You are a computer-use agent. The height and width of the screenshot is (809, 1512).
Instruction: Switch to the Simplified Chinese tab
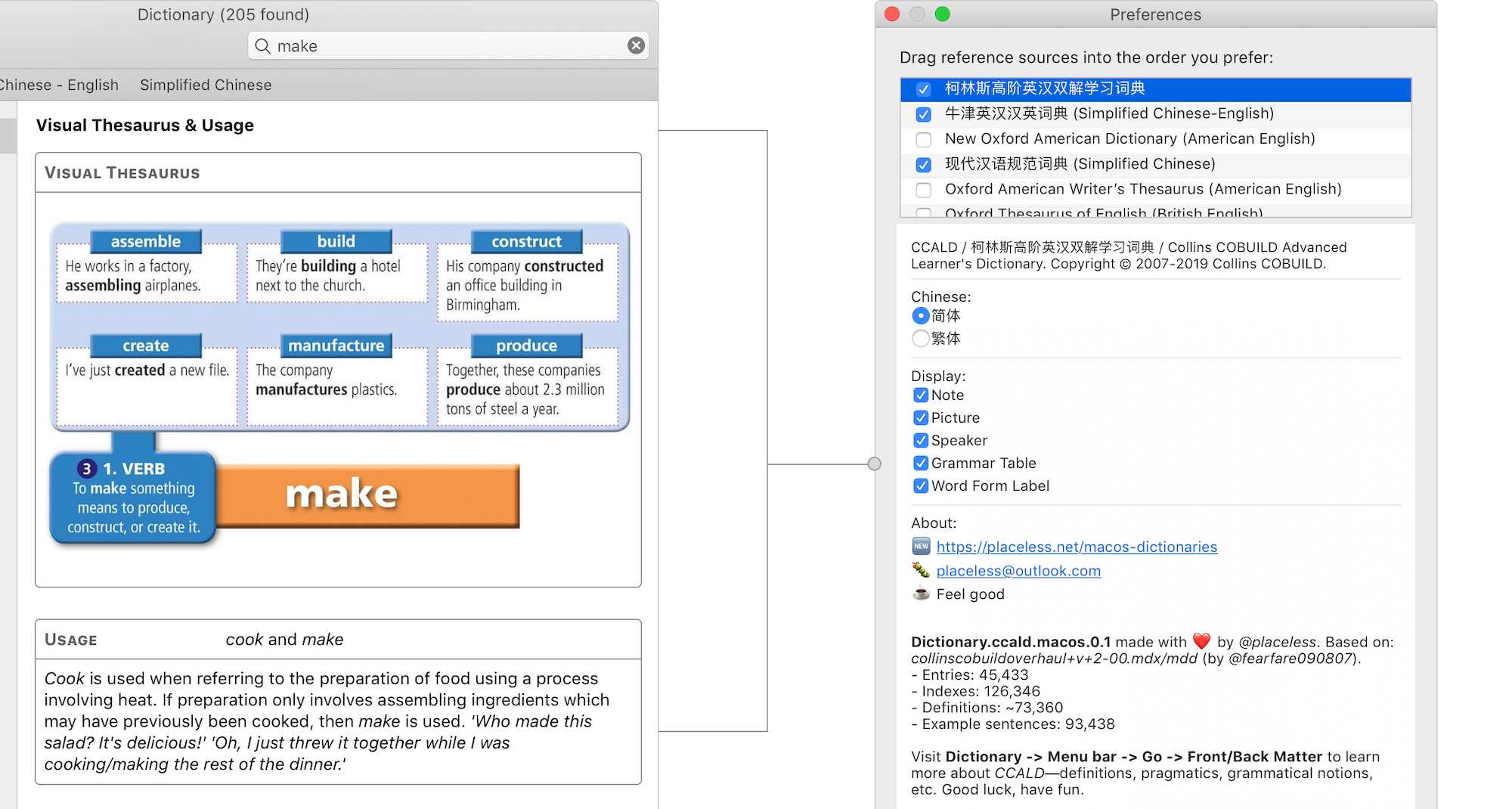[x=205, y=85]
